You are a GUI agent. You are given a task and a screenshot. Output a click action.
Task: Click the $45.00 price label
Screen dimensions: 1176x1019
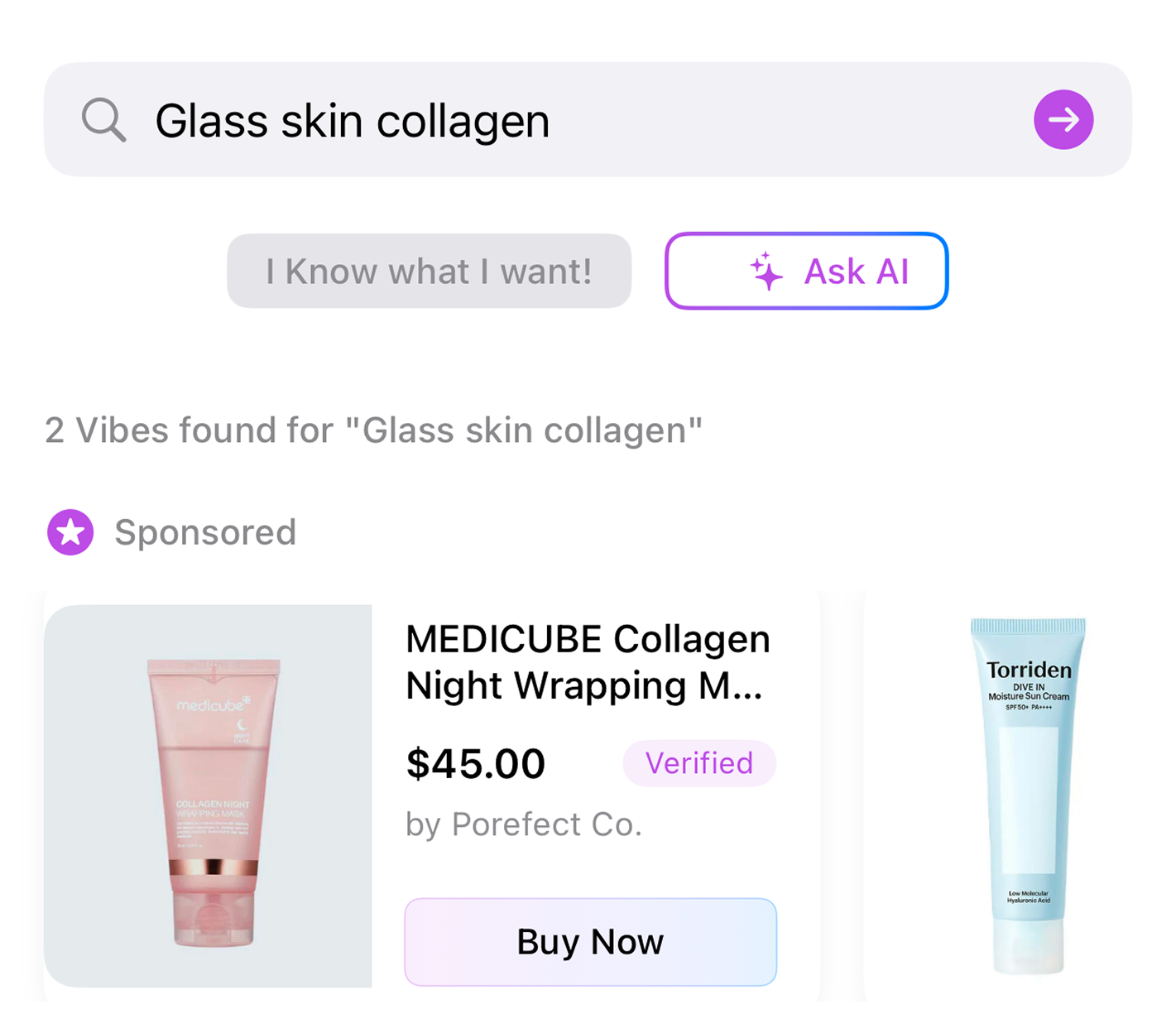pos(475,763)
